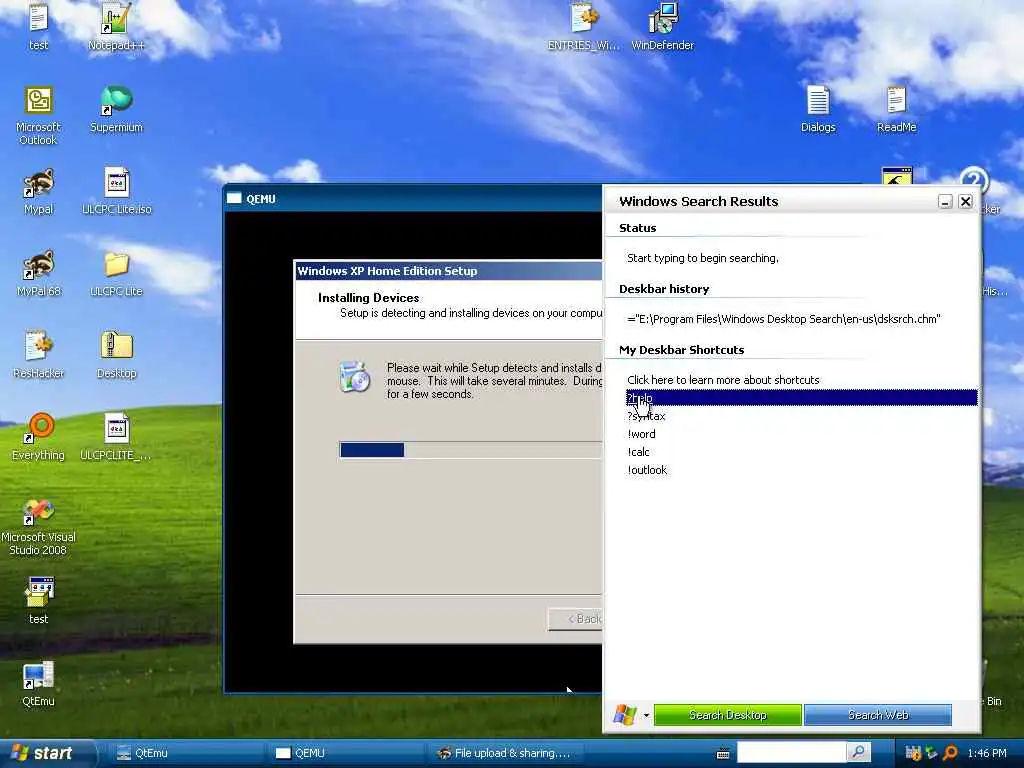The height and width of the screenshot is (768, 1024).
Task: Focus the taskbar deskbar search input
Action: coord(792,752)
